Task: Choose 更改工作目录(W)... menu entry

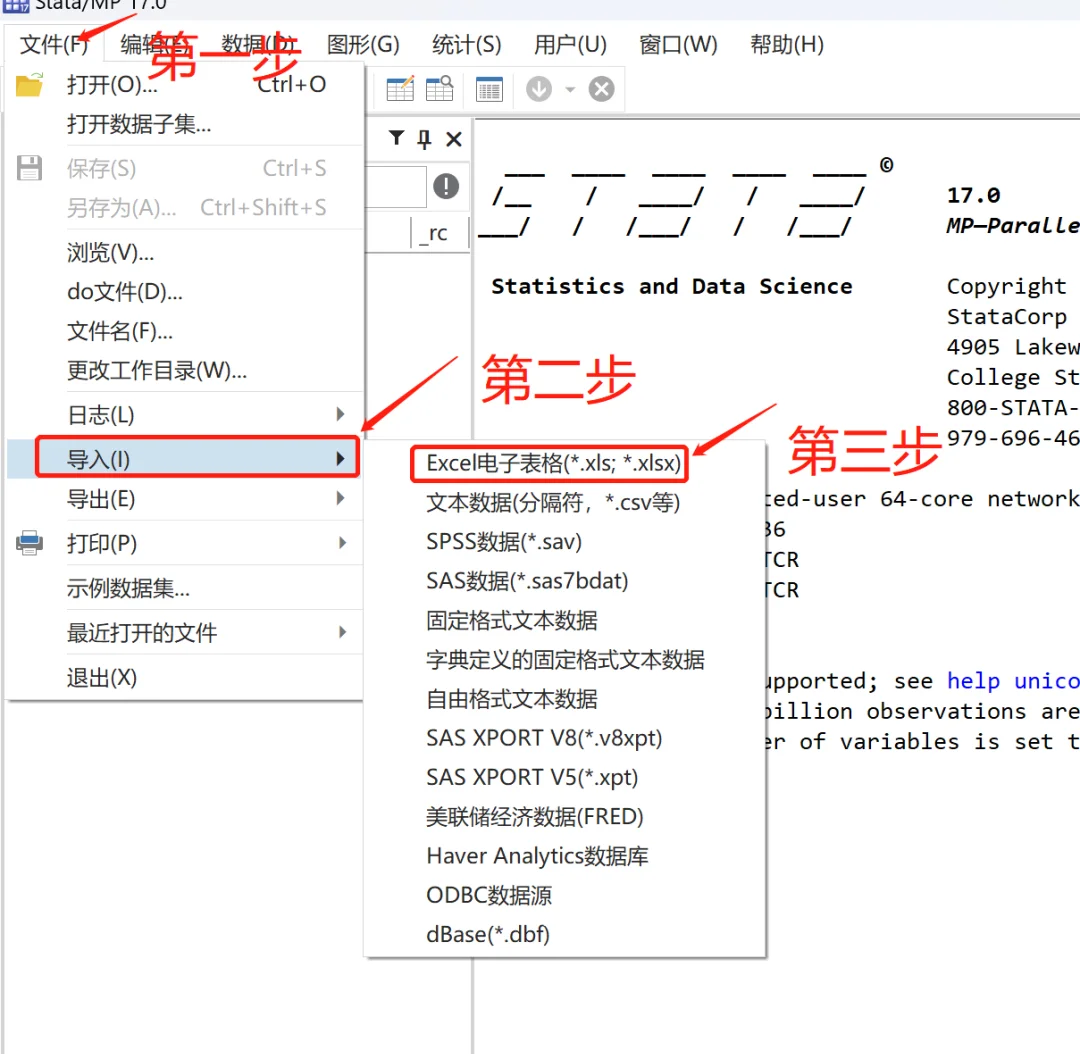Action: (x=185, y=371)
